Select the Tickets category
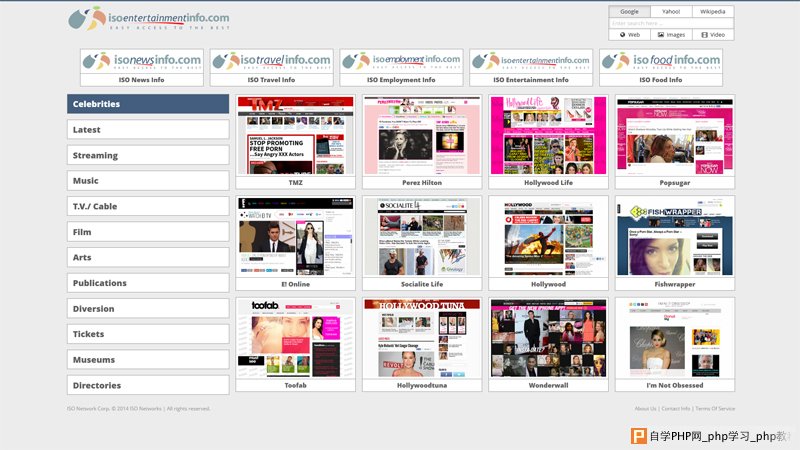 [x=148, y=334]
